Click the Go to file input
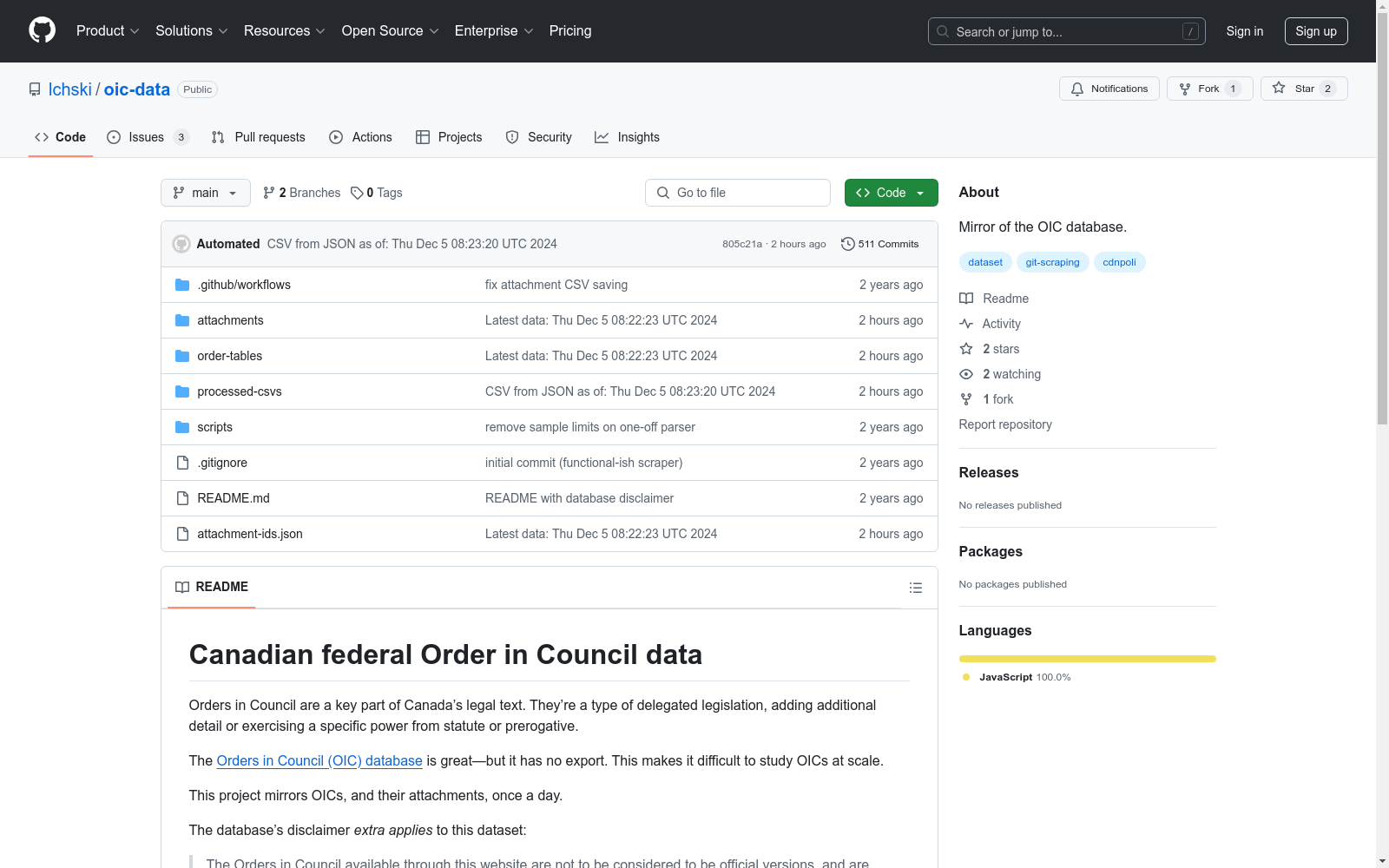1389x868 pixels. point(738,193)
